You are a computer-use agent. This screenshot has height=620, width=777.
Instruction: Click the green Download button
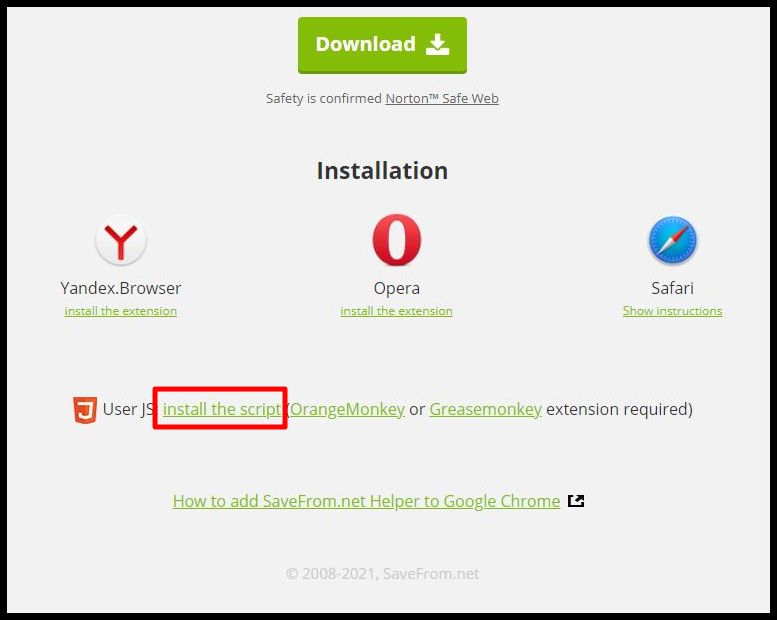point(382,45)
